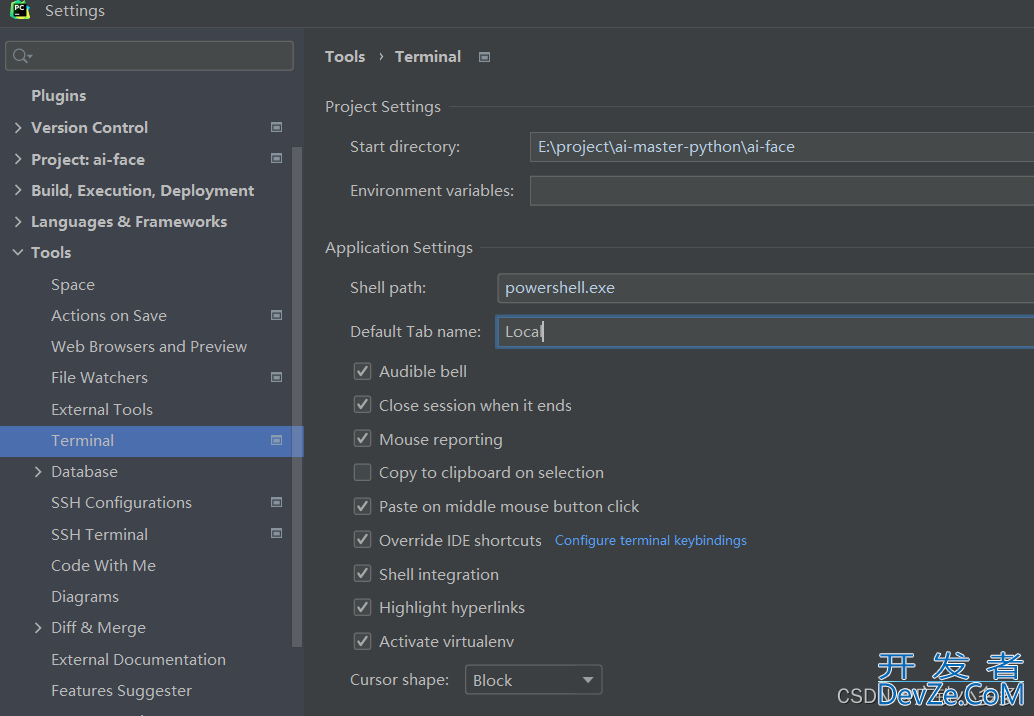Click the Default Tab name field
This screenshot has width=1034, height=716.
coord(766,332)
